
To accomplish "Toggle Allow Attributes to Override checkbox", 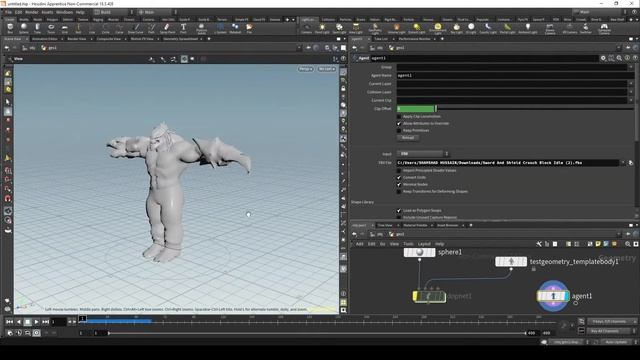I will coord(399,123).
